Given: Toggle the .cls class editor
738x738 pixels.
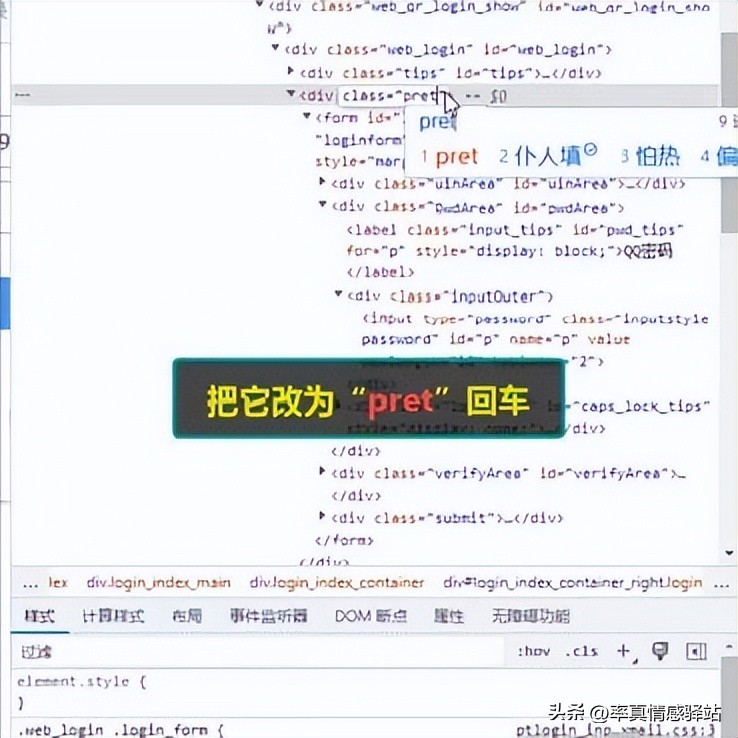Looking at the screenshot, I should point(582,651).
